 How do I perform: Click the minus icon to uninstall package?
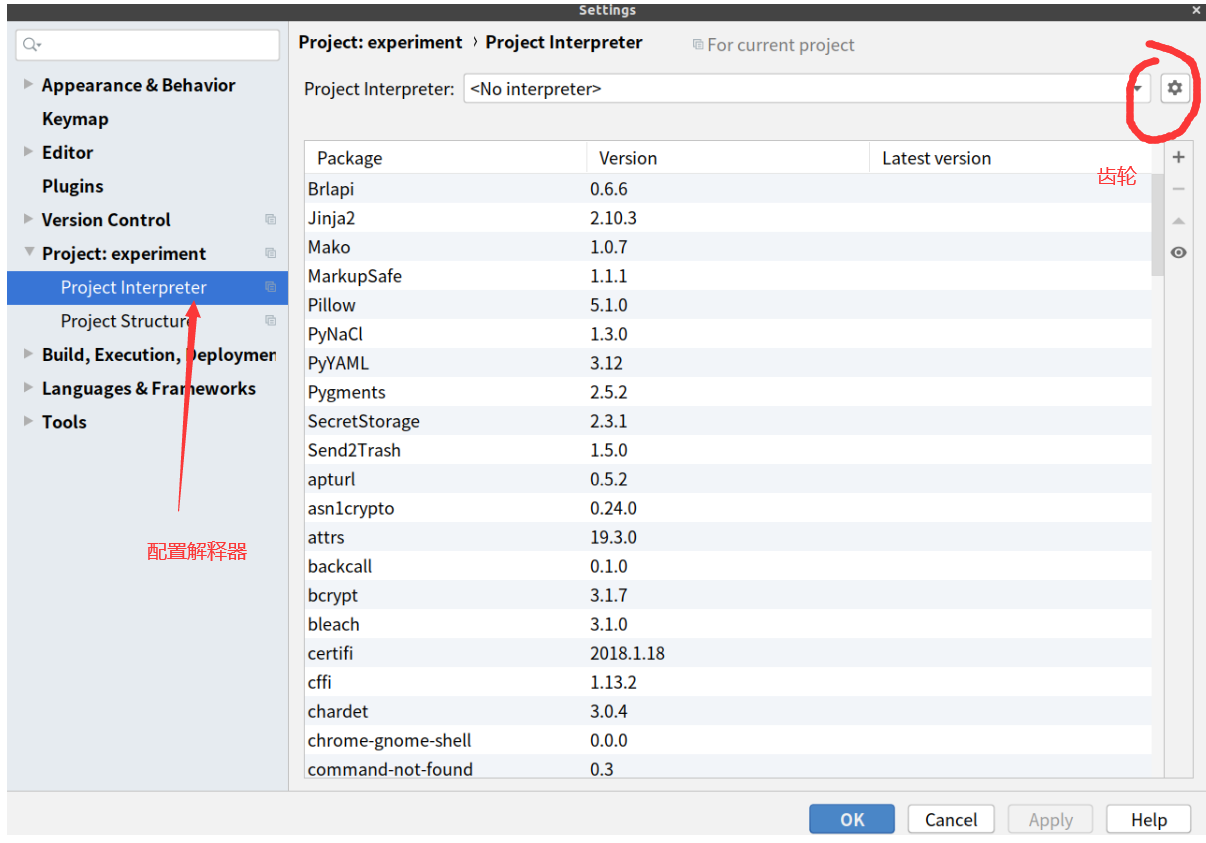click(x=1179, y=189)
